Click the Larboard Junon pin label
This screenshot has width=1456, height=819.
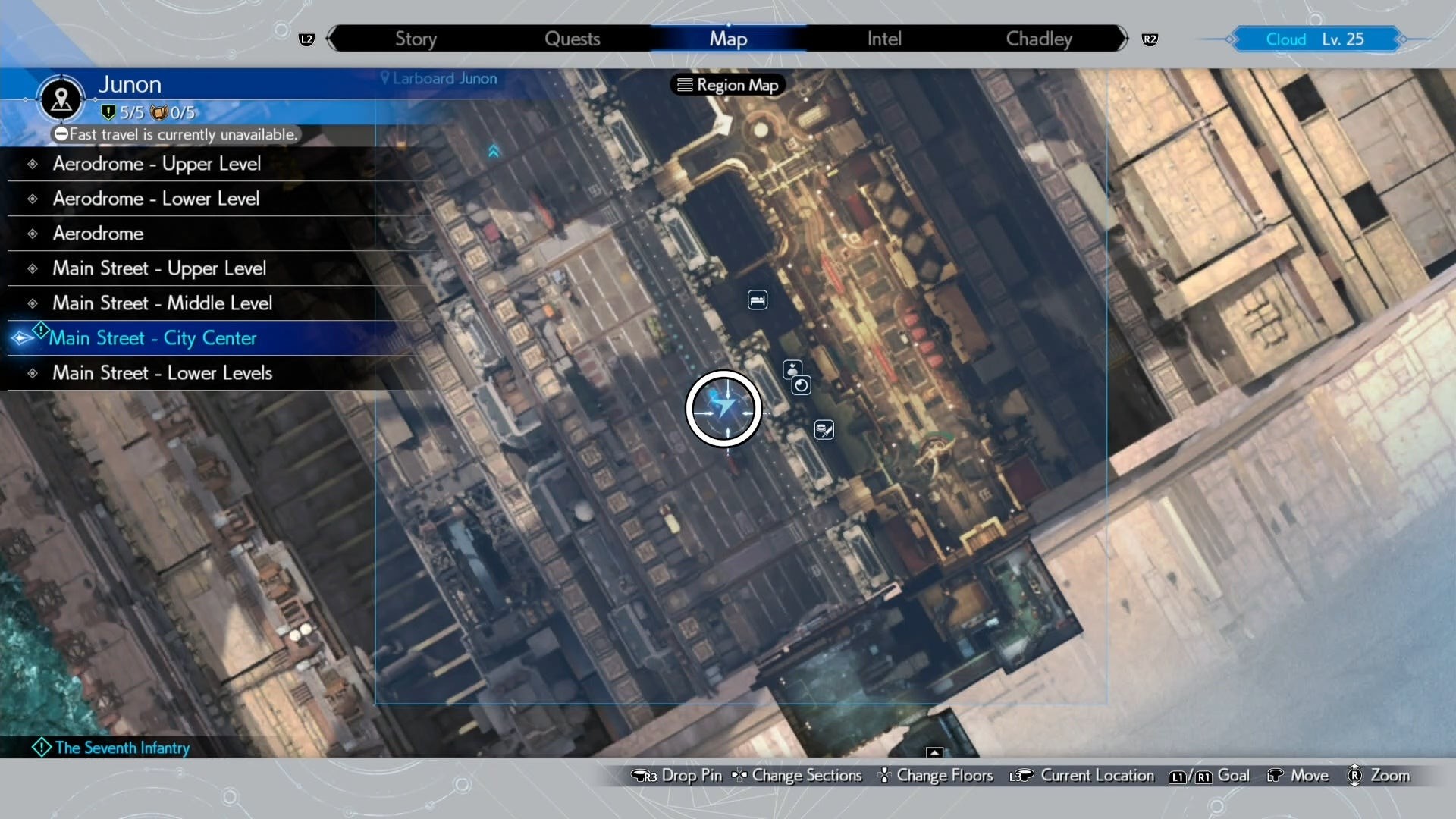click(x=439, y=78)
